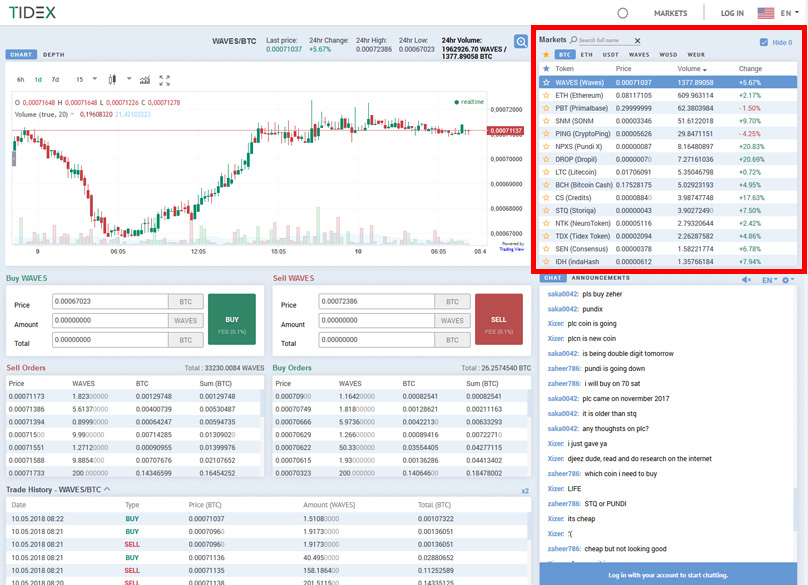Viewport: 808px width, 585px height.
Task: Click chat username zaheer786 before 'pundi is going down'
Action: 564,369
